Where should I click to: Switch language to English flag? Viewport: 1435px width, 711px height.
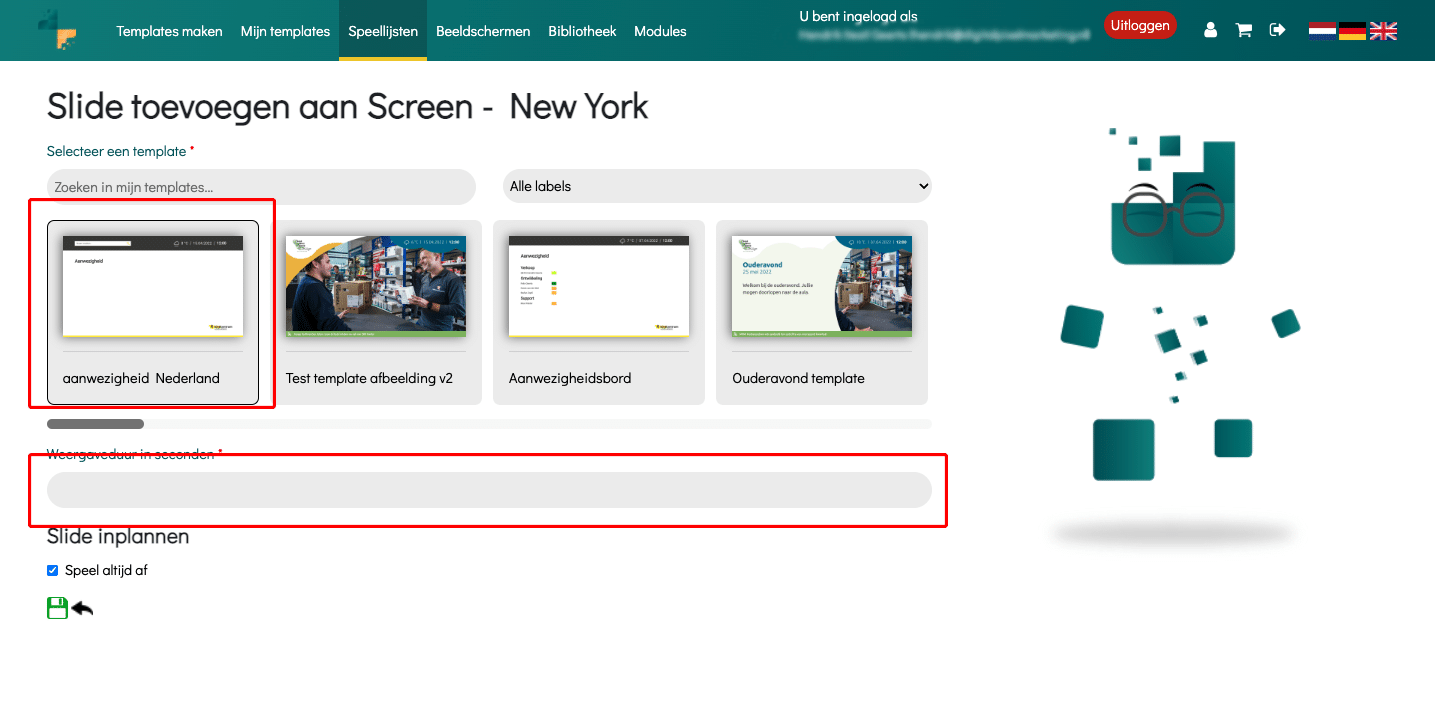[1383, 31]
